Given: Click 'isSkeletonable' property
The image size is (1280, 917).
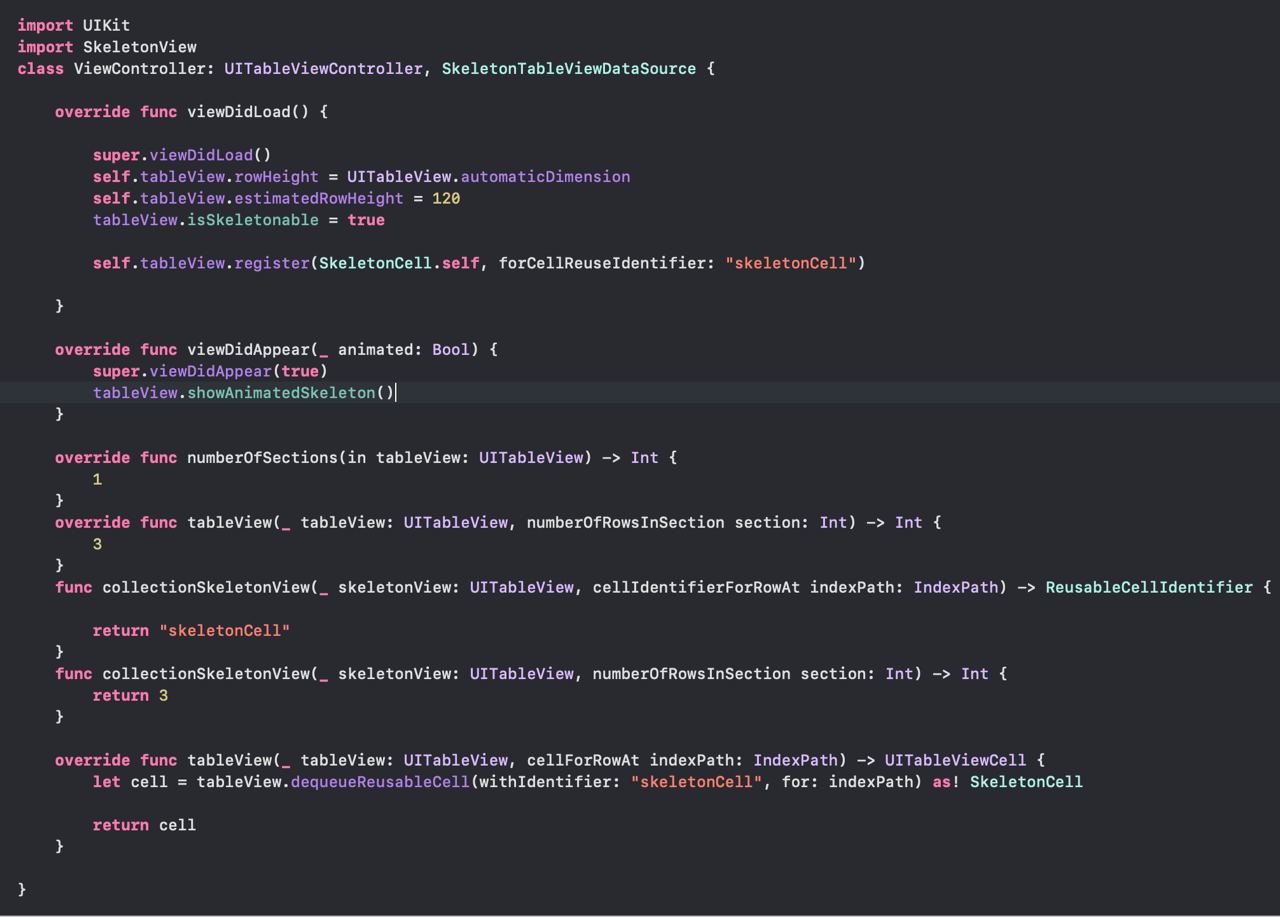Looking at the screenshot, I should 253,220.
